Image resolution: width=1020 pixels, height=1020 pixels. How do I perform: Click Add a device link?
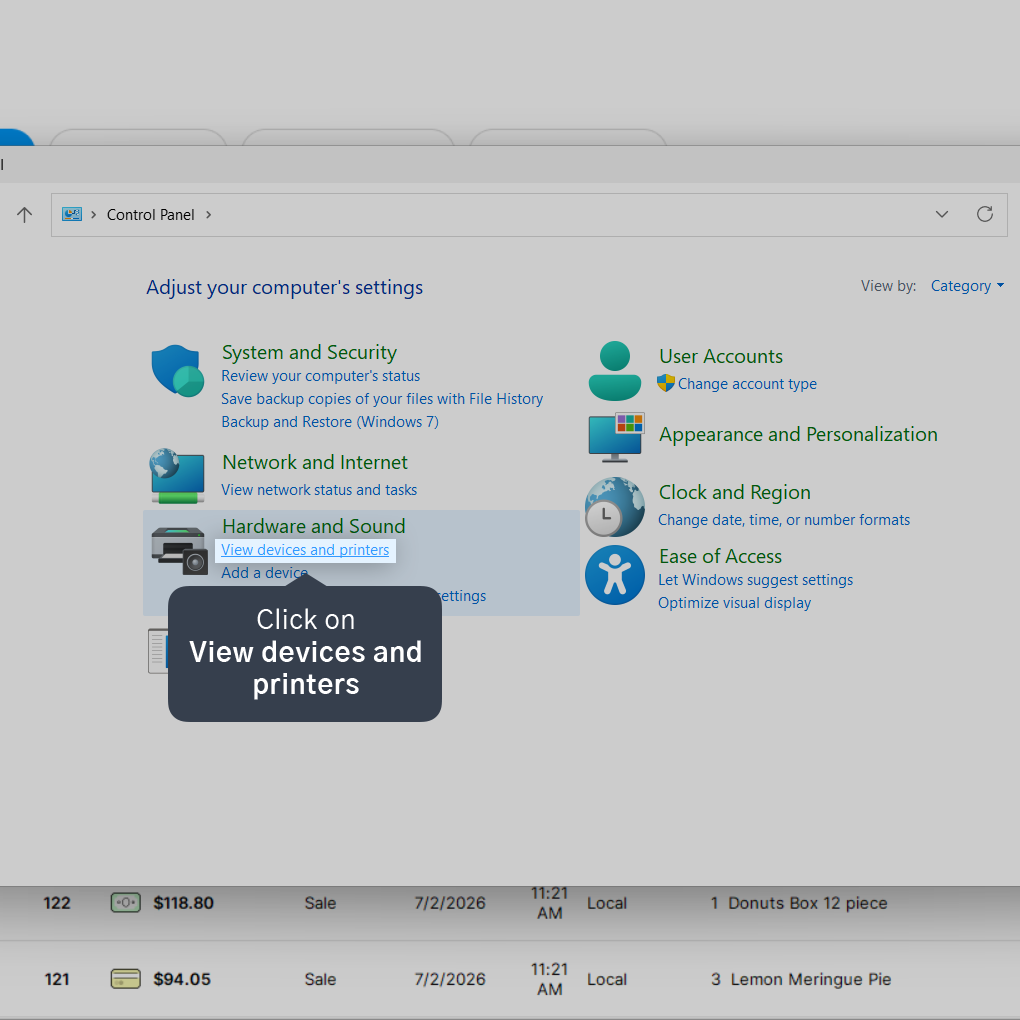coord(264,572)
